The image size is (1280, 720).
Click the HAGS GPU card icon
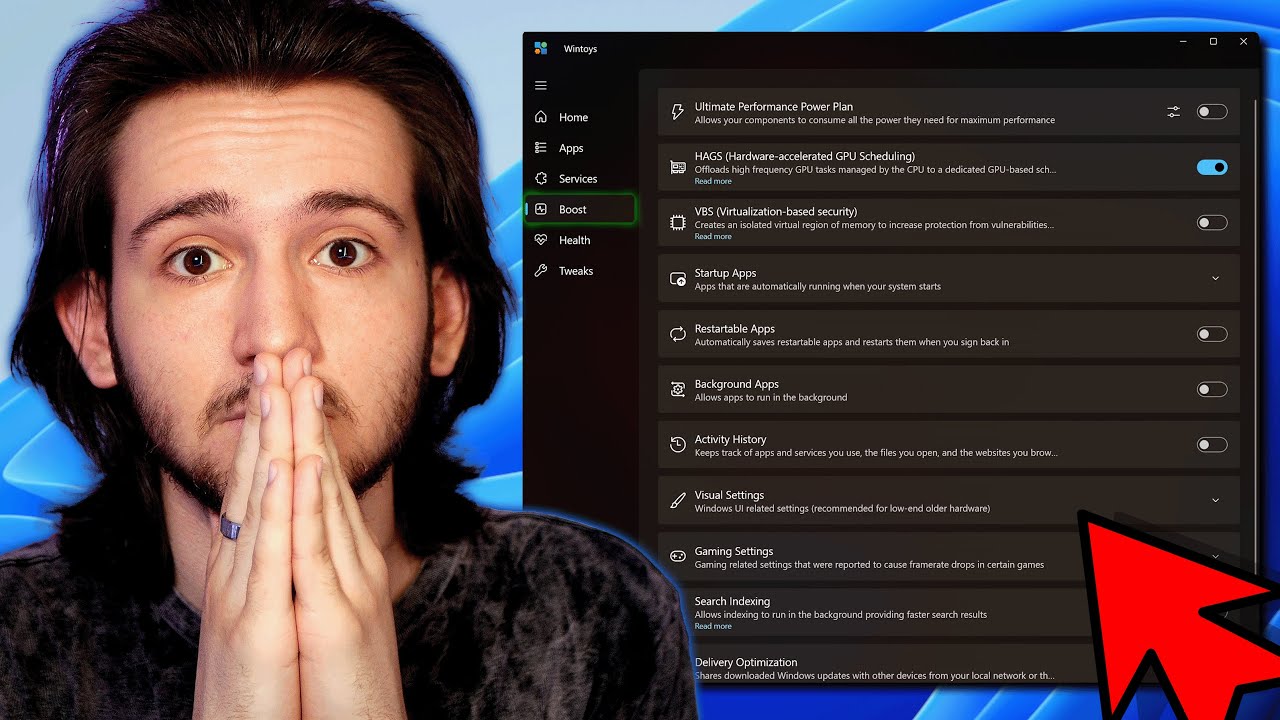(x=677, y=168)
